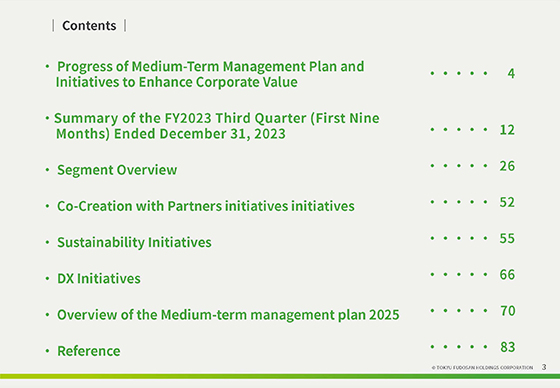Open Progress of Medium-Term Management Plan section
560x388 pixels.
click(210, 74)
